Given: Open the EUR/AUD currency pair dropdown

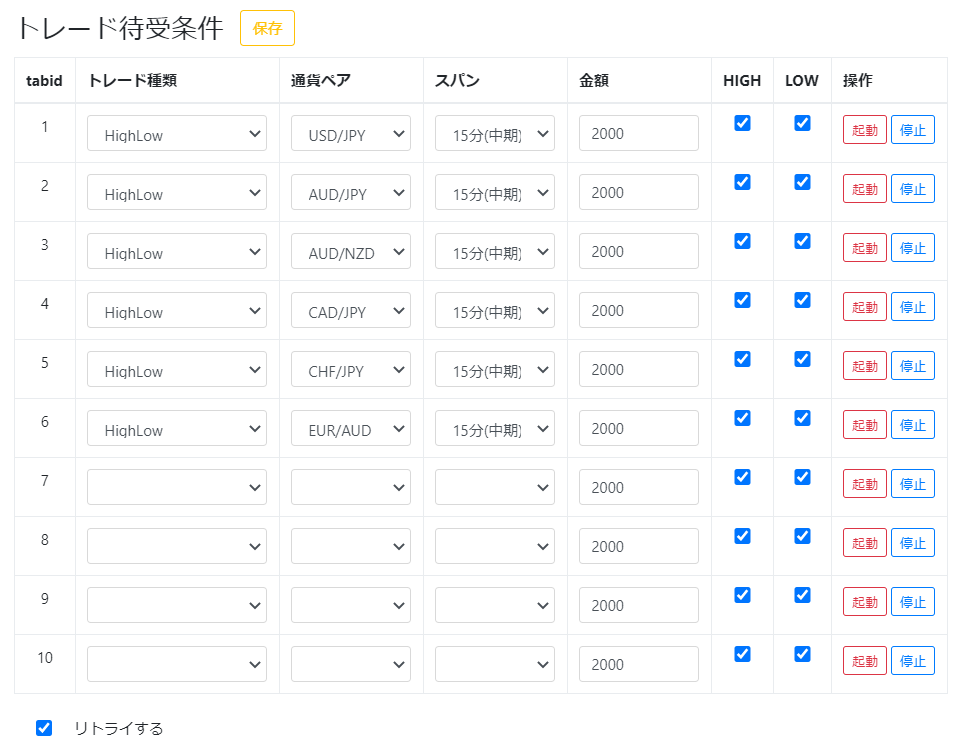Looking at the screenshot, I should (351, 429).
